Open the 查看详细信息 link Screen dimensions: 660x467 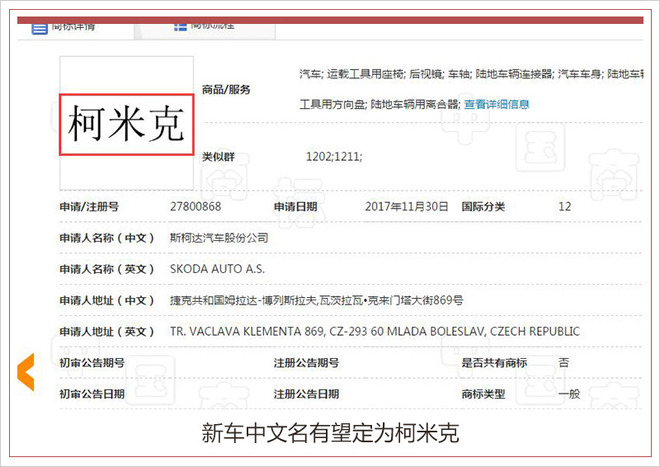click(496, 104)
